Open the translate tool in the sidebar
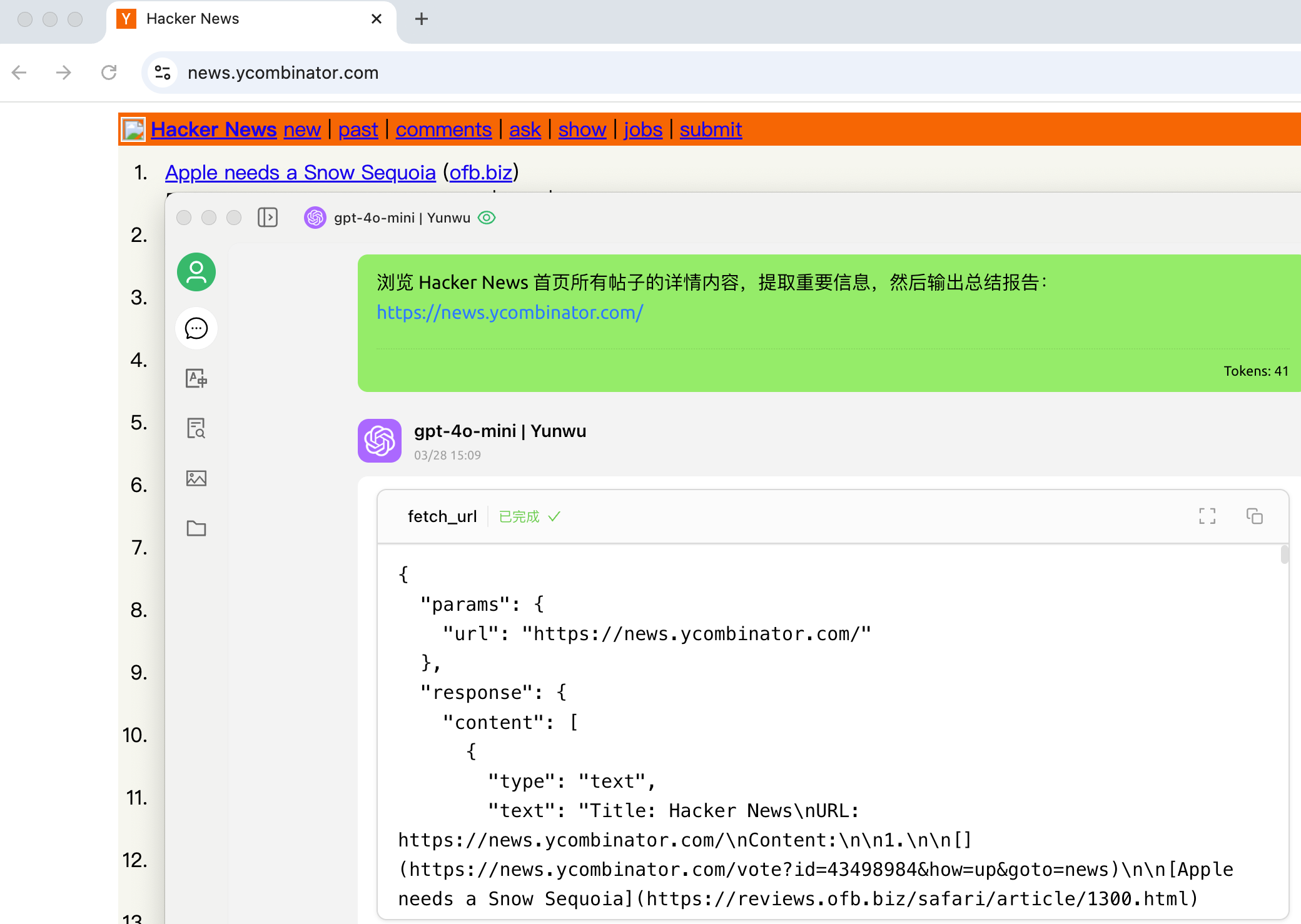 (196, 378)
